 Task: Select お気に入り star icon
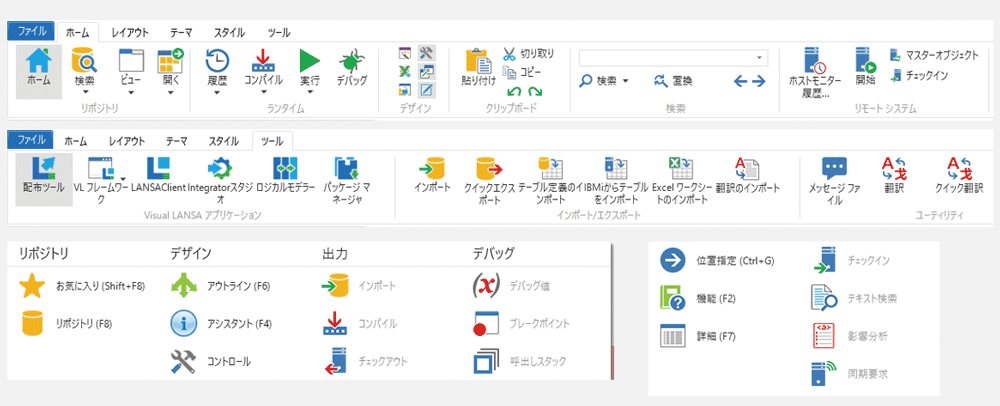(x=33, y=286)
